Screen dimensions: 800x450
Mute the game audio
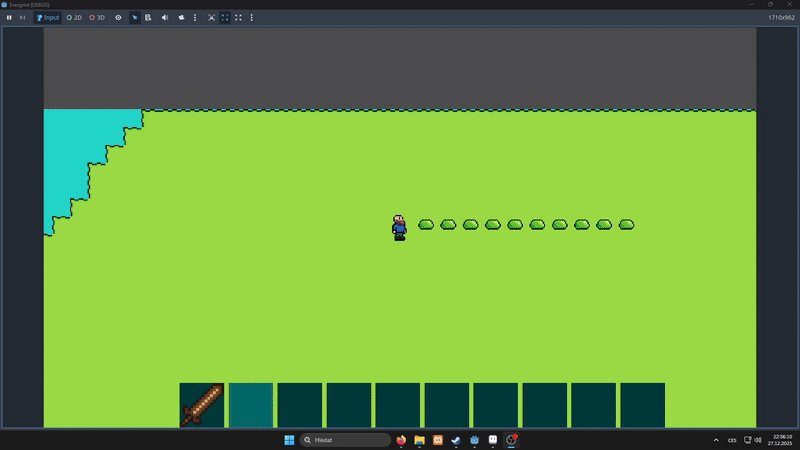click(165, 17)
